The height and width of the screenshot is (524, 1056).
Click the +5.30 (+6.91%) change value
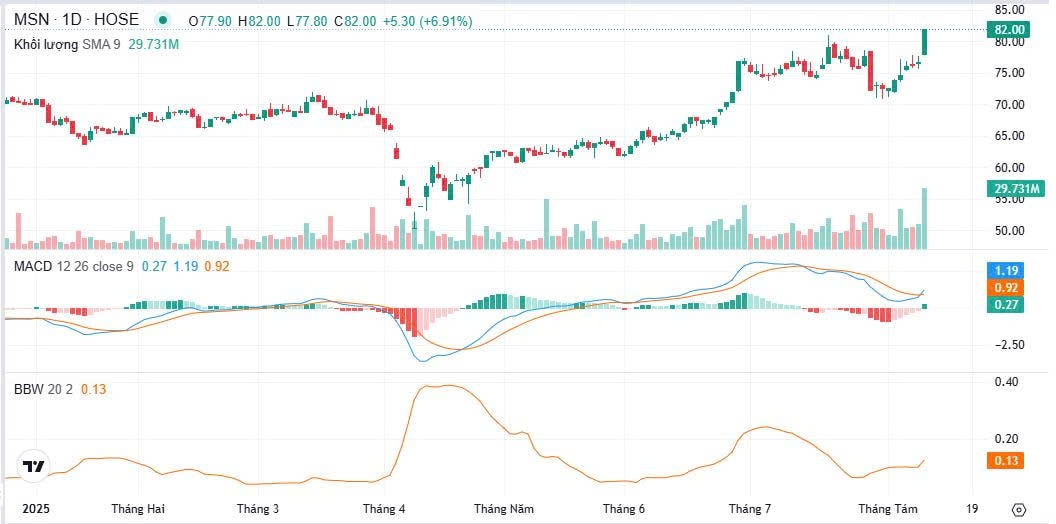click(427, 22)
